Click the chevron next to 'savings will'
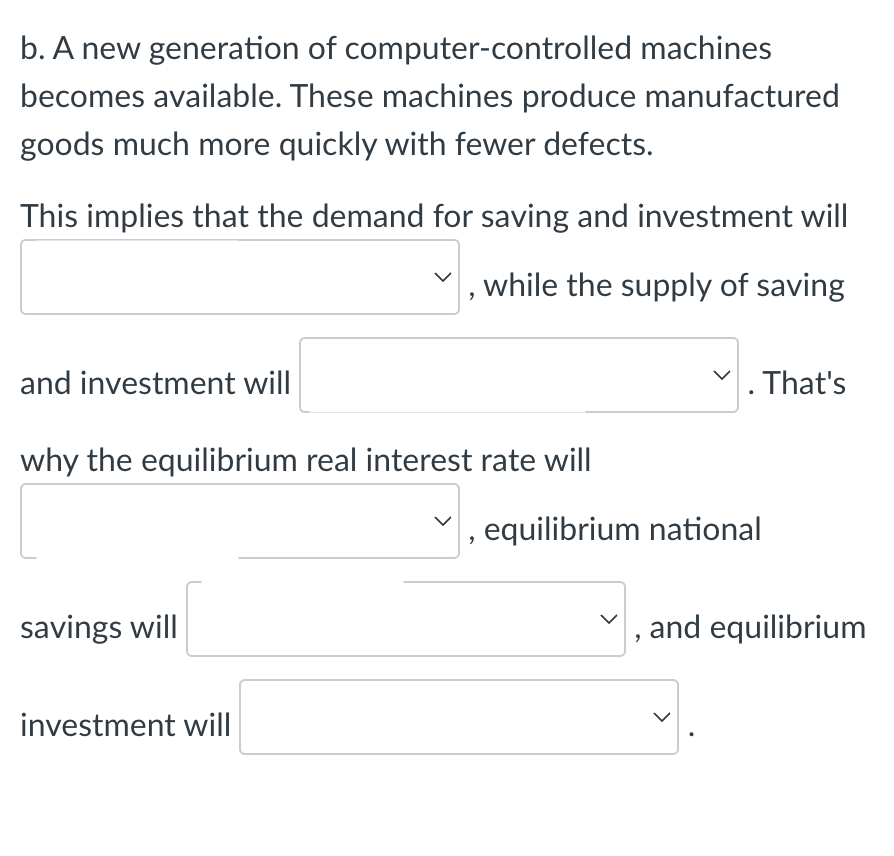894x856 pixels. 609,619
